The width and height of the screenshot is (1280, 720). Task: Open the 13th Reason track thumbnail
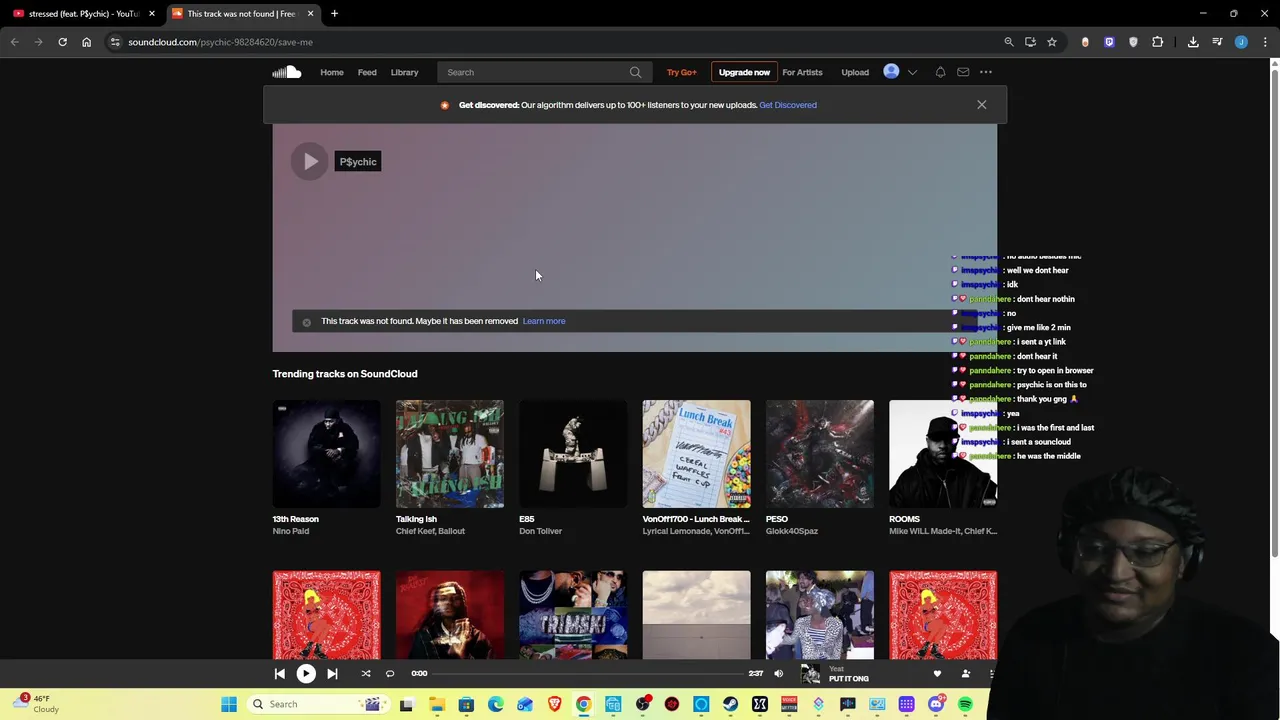pos(326,454)
